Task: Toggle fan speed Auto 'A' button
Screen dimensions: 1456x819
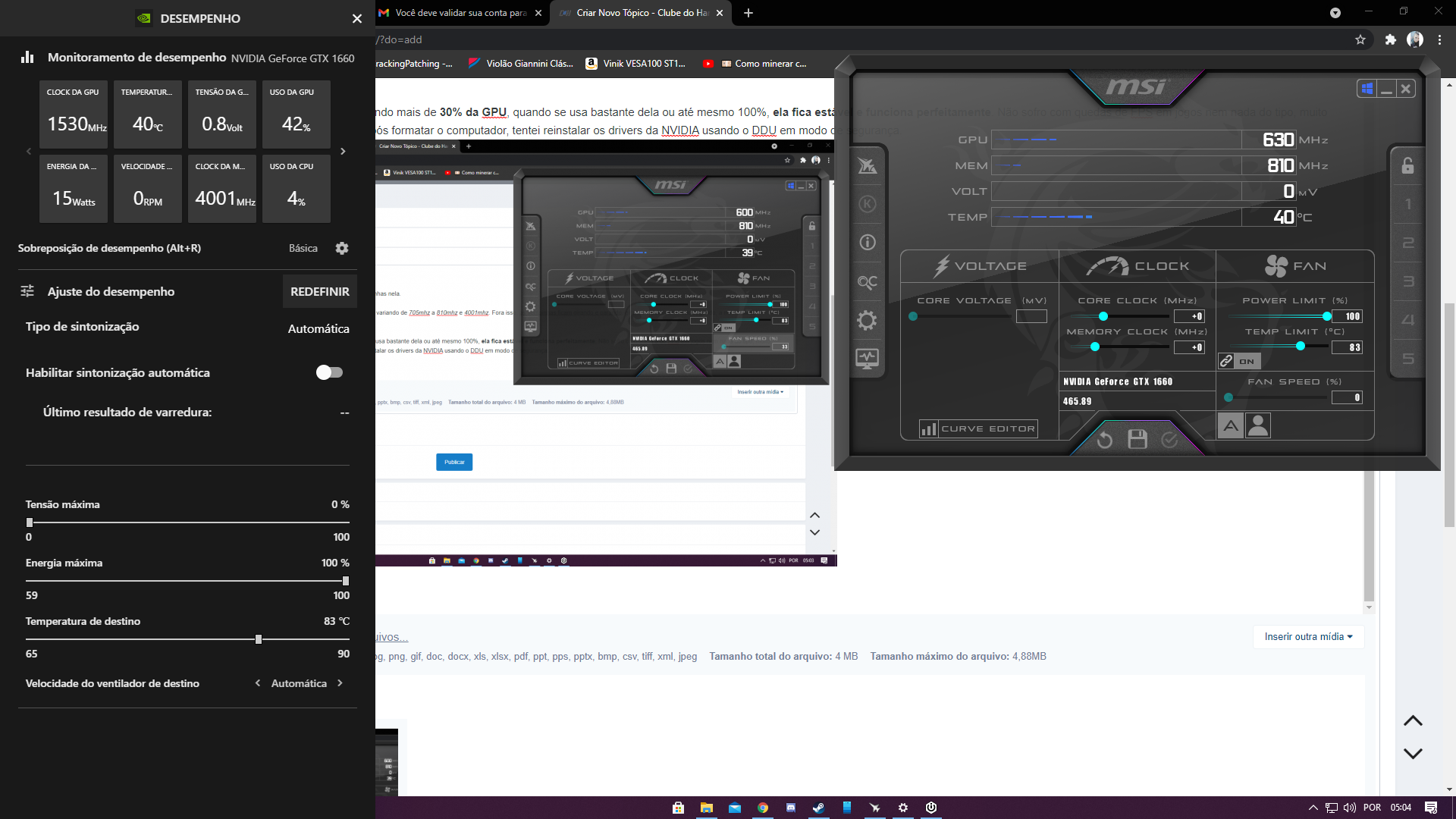Action: [x=1231, y=425]
